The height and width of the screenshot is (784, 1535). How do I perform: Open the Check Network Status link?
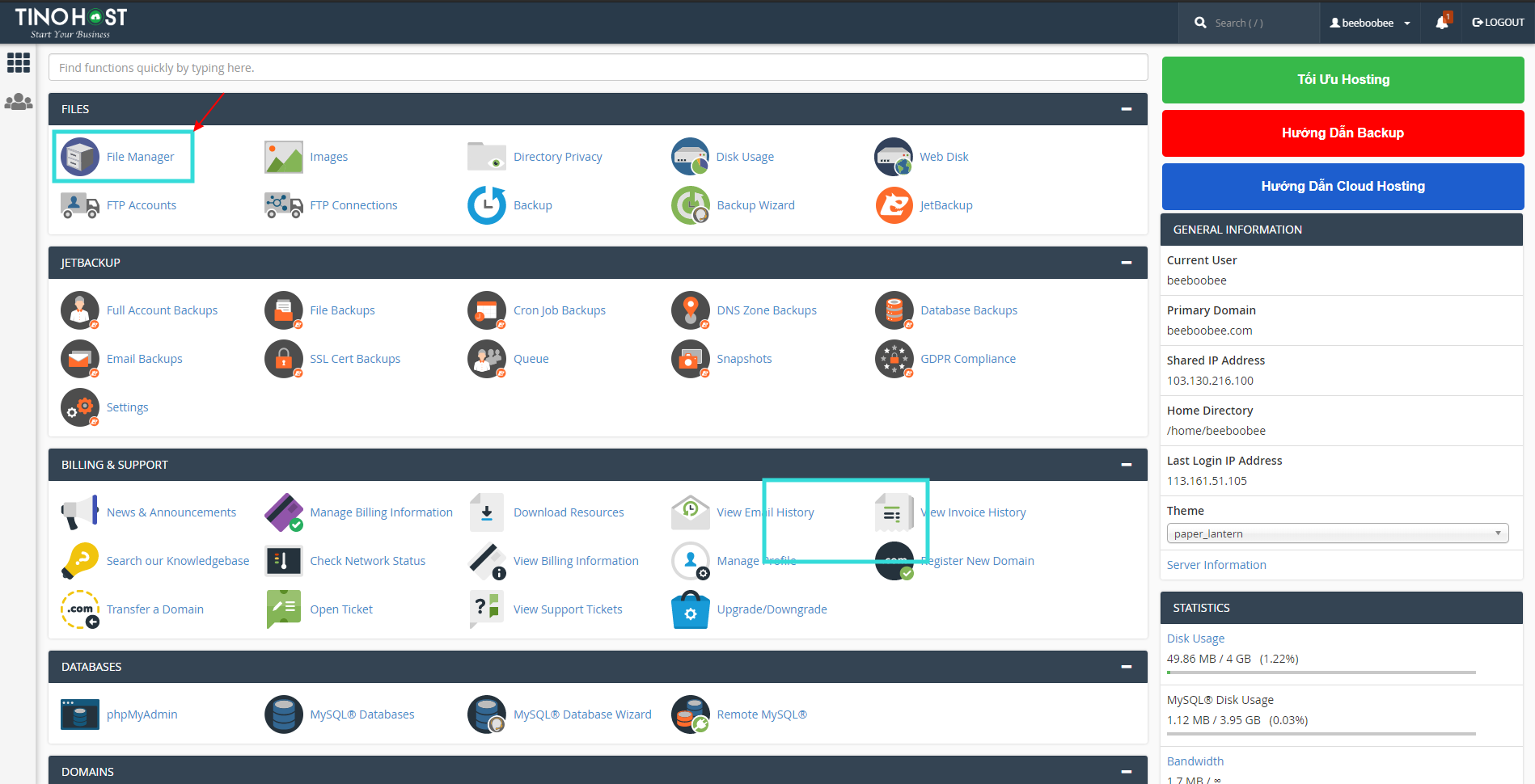(x=368, y=561)
